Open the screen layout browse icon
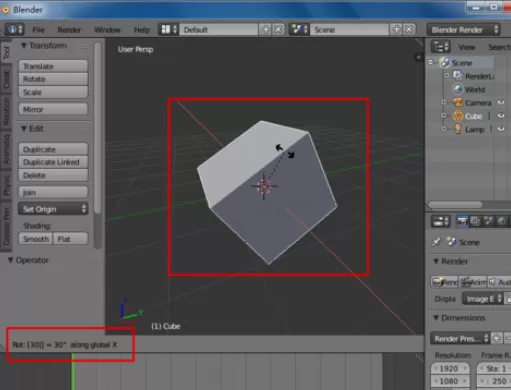511x390 pixels. click(x=169, y=30)
